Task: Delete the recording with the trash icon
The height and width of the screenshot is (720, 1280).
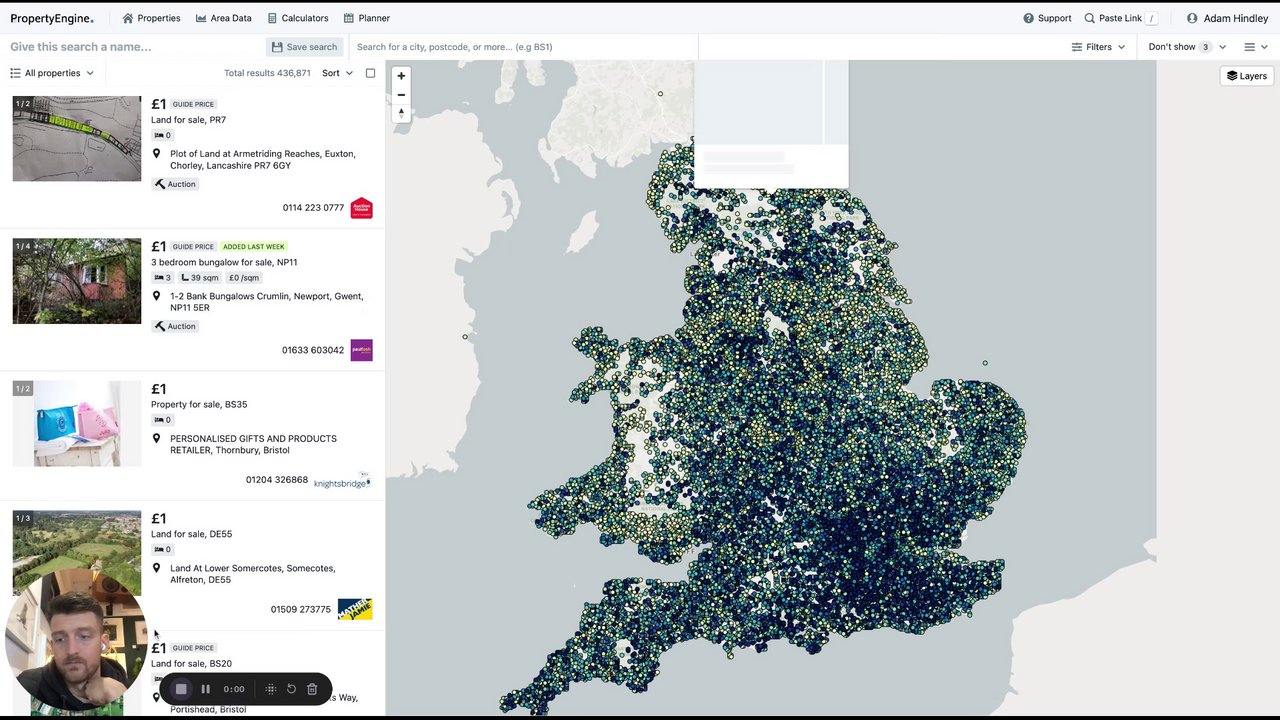Action: coord(312,689)
